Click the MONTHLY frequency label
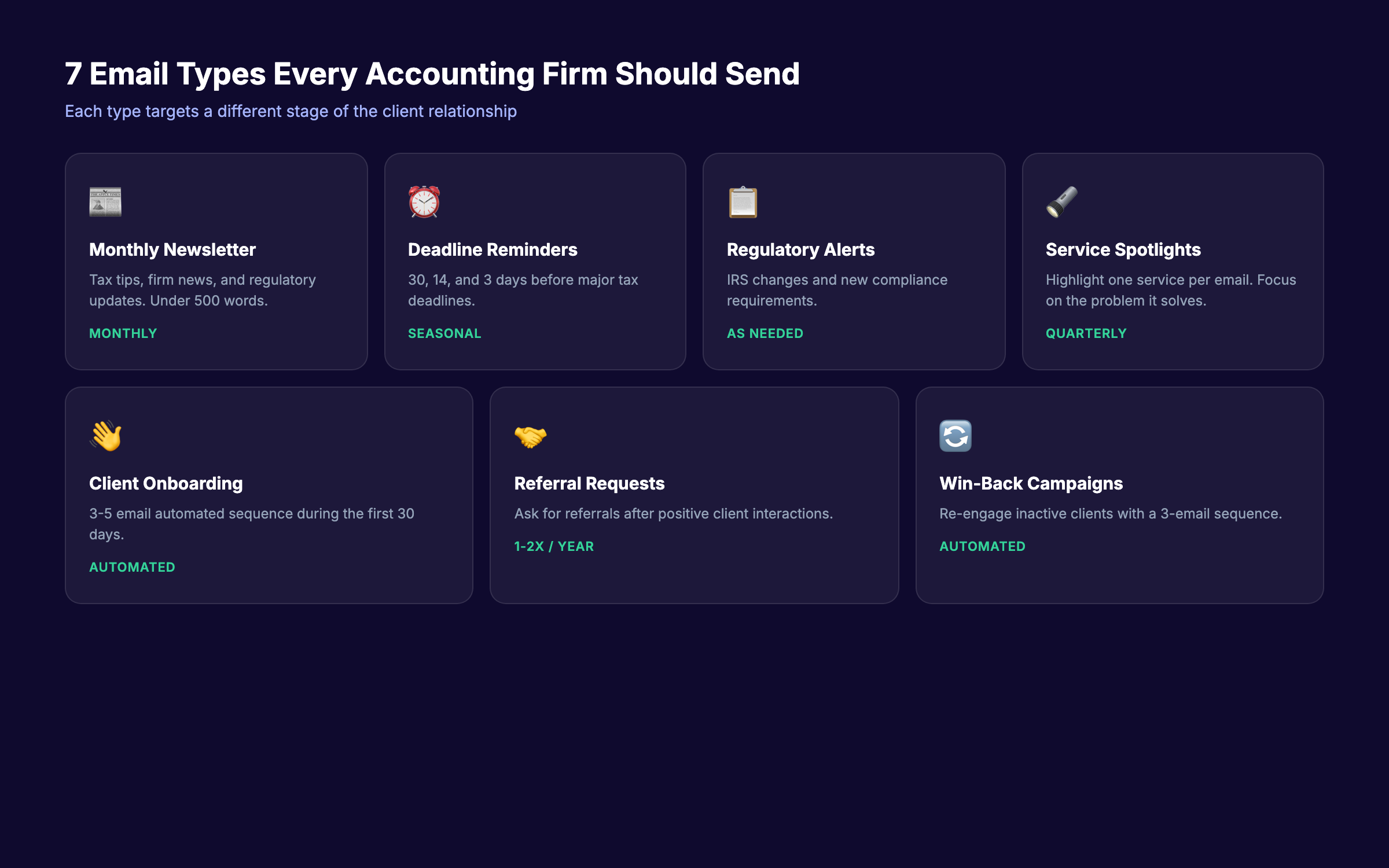 123,333
